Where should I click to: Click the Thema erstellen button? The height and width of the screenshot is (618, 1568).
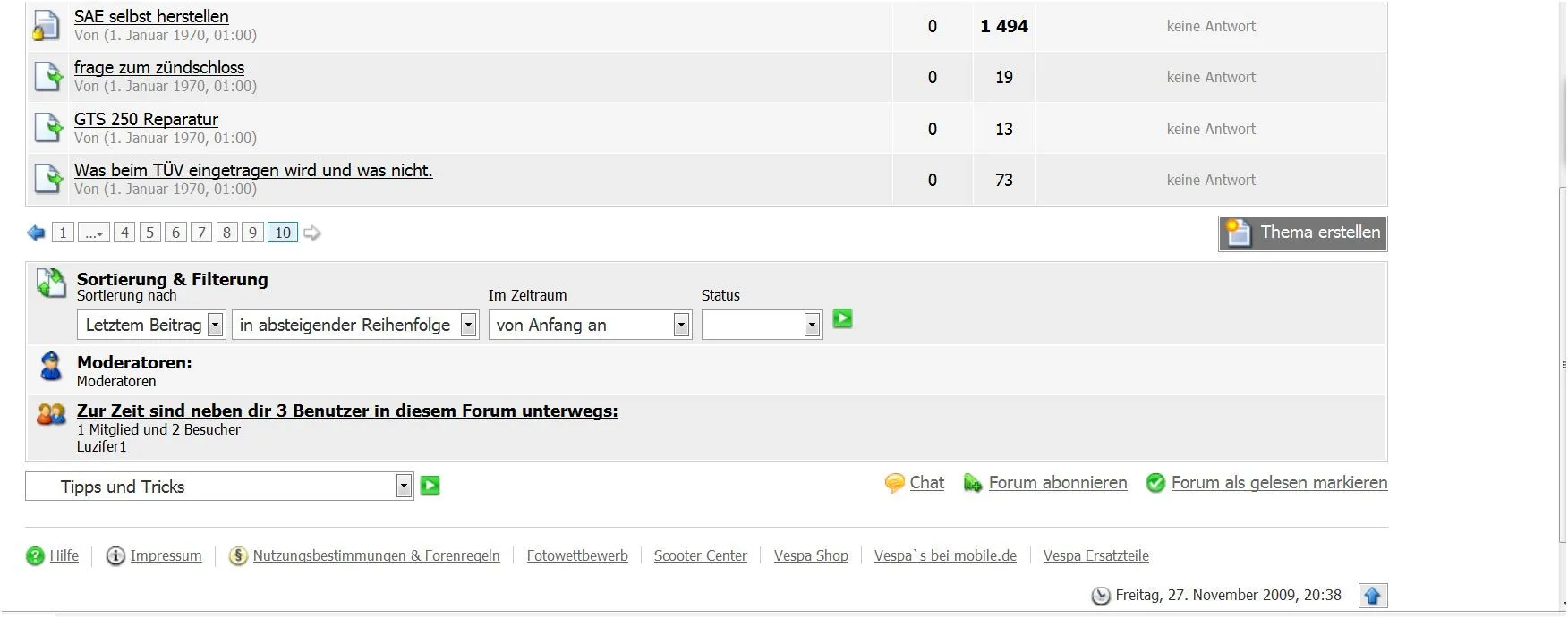pyautogui.click(x=1302, y=233)
